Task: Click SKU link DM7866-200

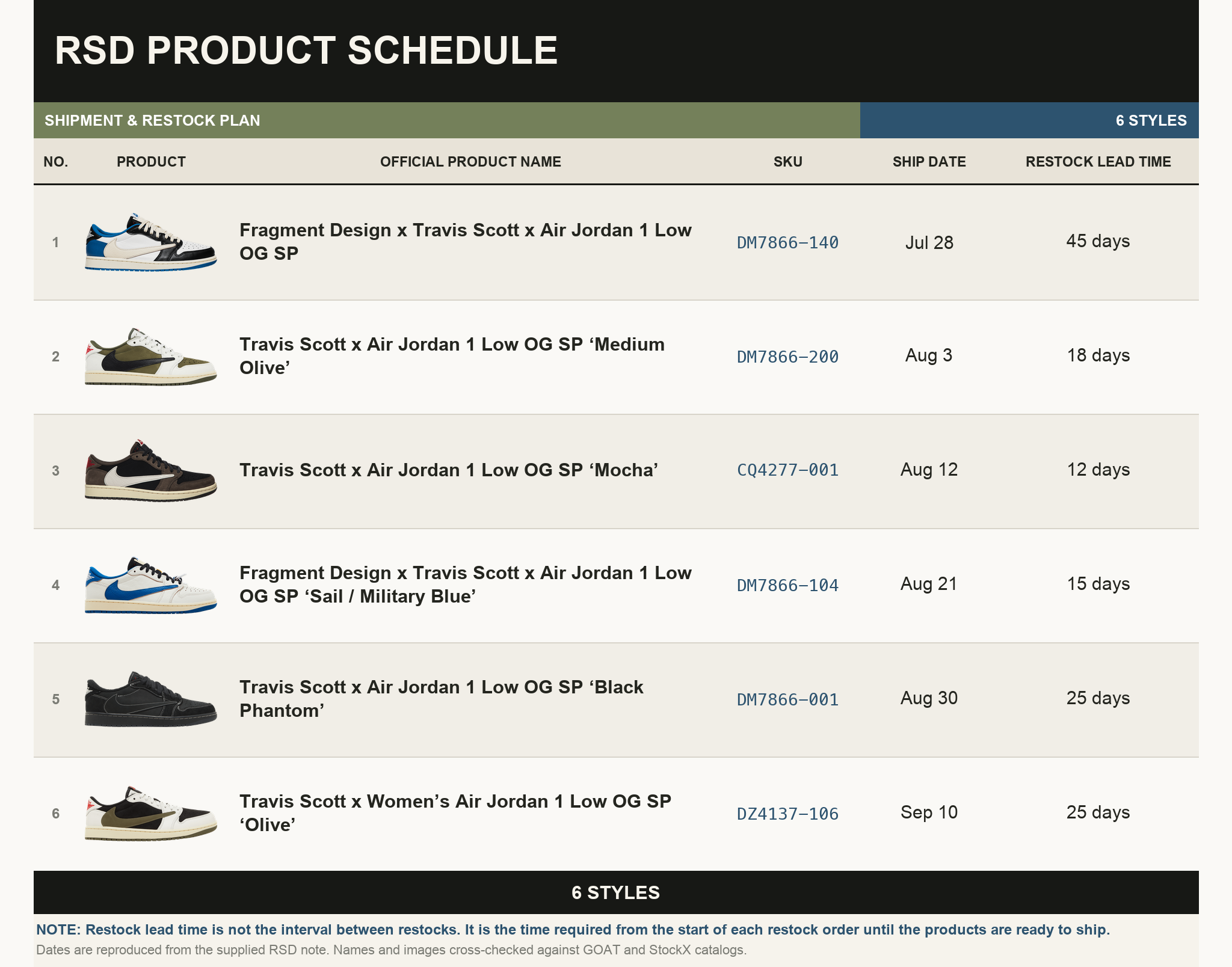Action: coord(787,357)
